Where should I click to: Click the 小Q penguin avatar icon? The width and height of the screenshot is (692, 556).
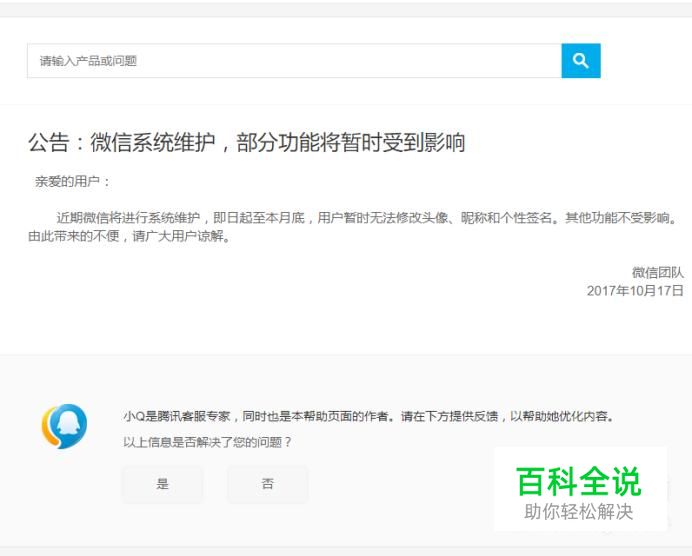coord(64,426)
